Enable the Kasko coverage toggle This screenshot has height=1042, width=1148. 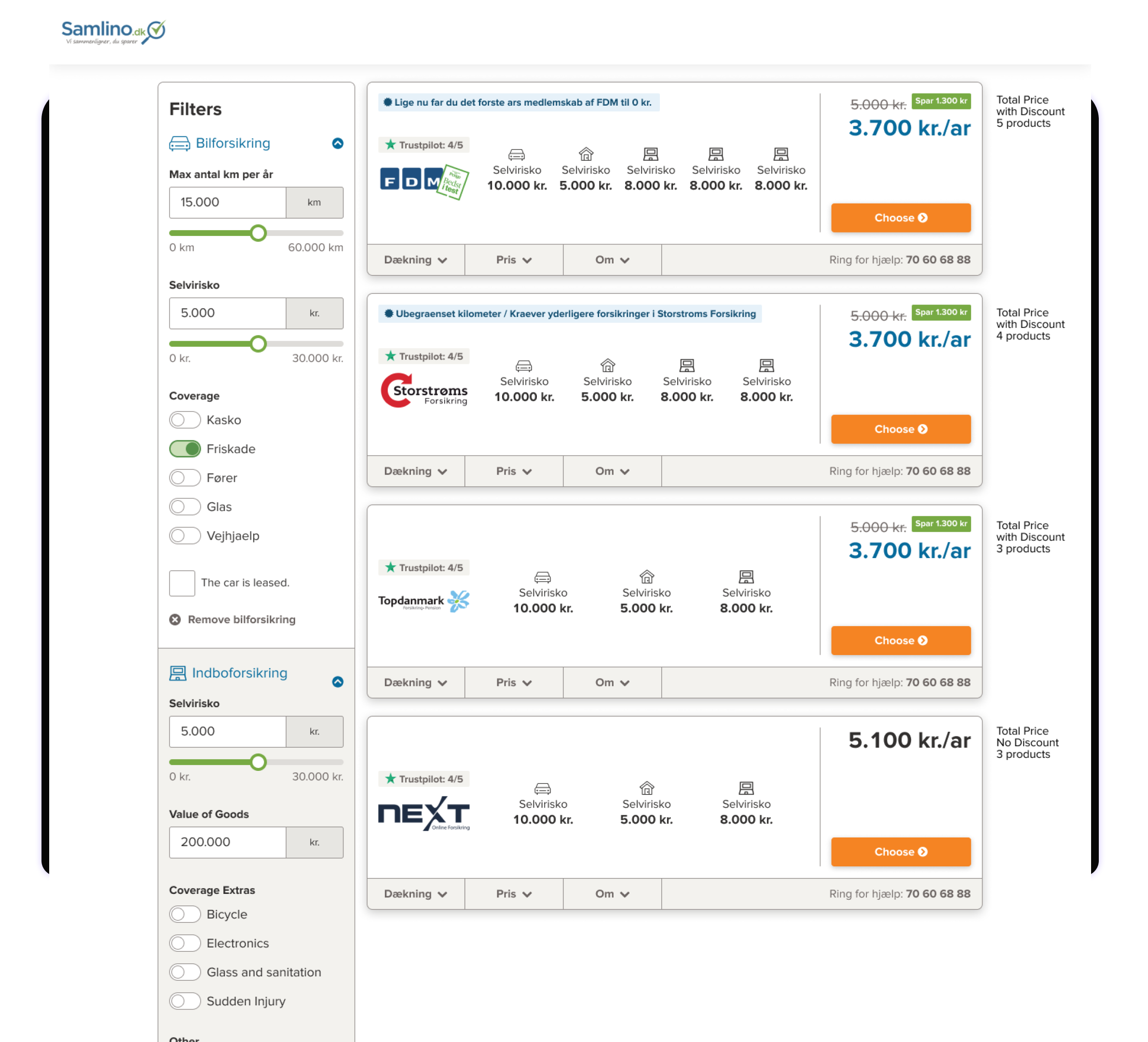(185, 420)
